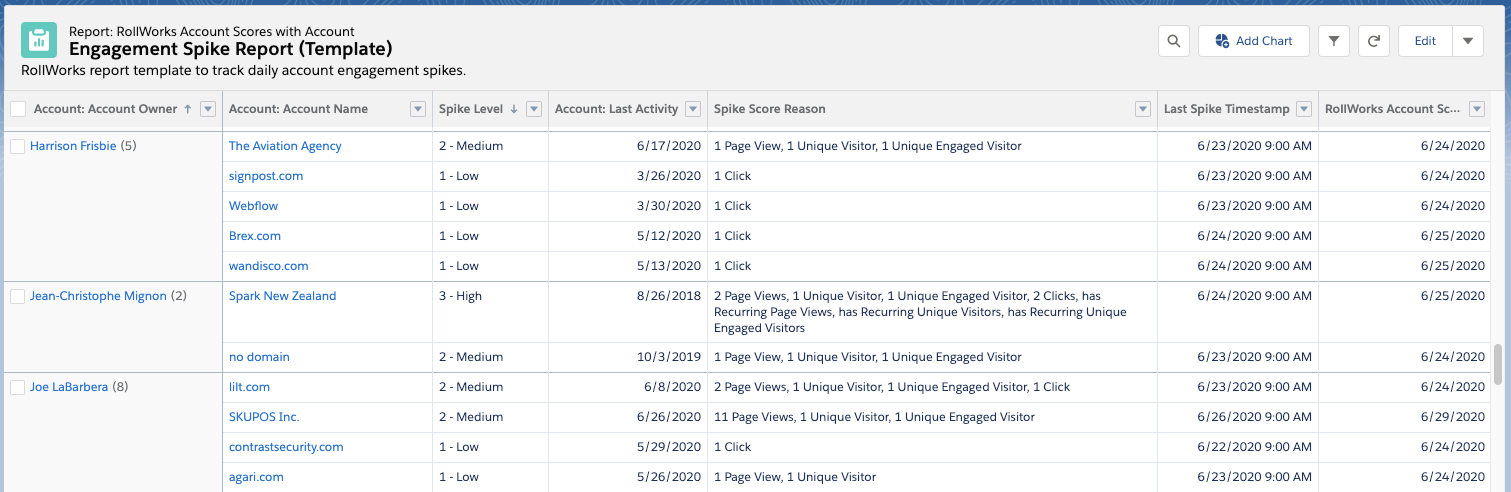
Task: Open the Spike Level column menu arrow
Action: [x=534, y=109]
